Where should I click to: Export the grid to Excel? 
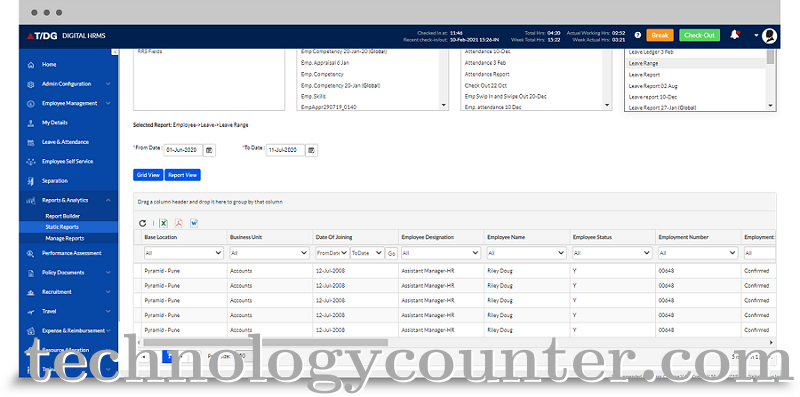[164, 223]
